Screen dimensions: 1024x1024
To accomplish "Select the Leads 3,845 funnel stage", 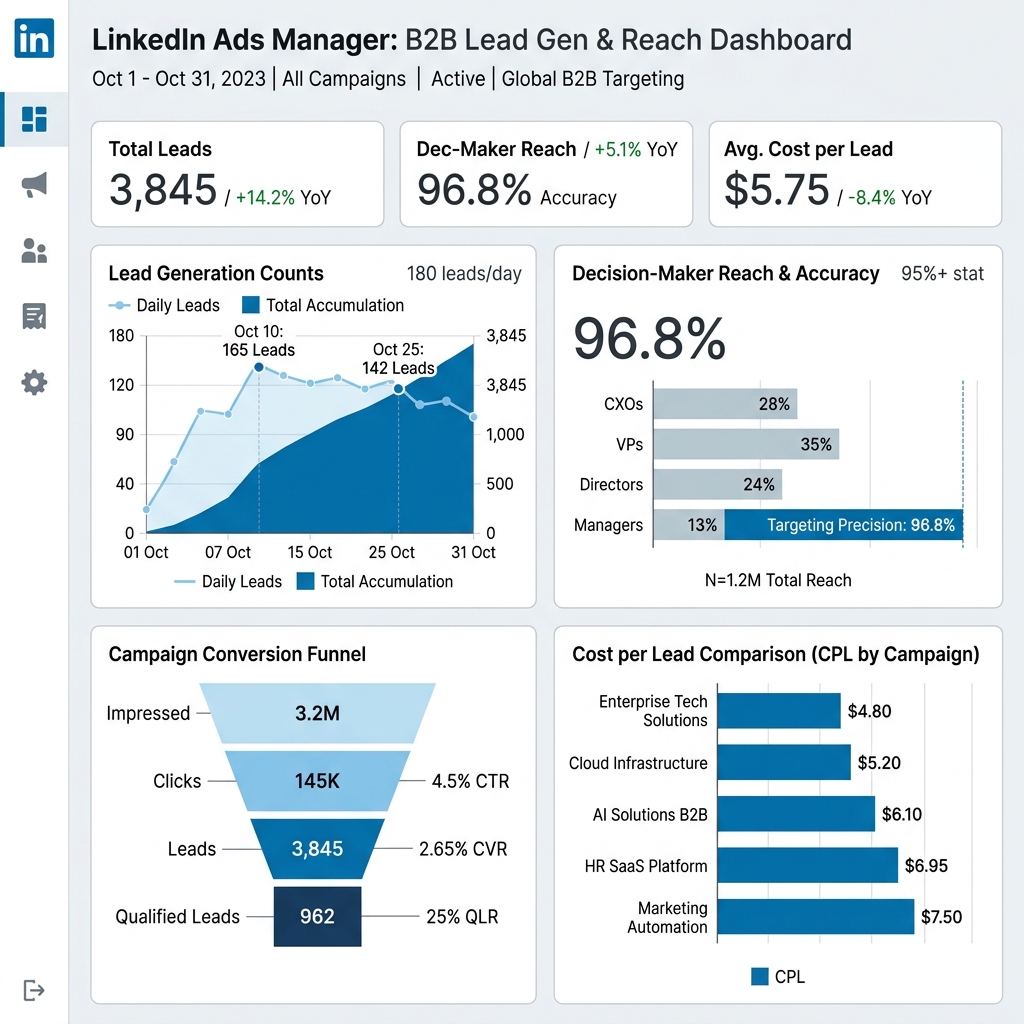I will pyautogui.click(x=317, y=849).
